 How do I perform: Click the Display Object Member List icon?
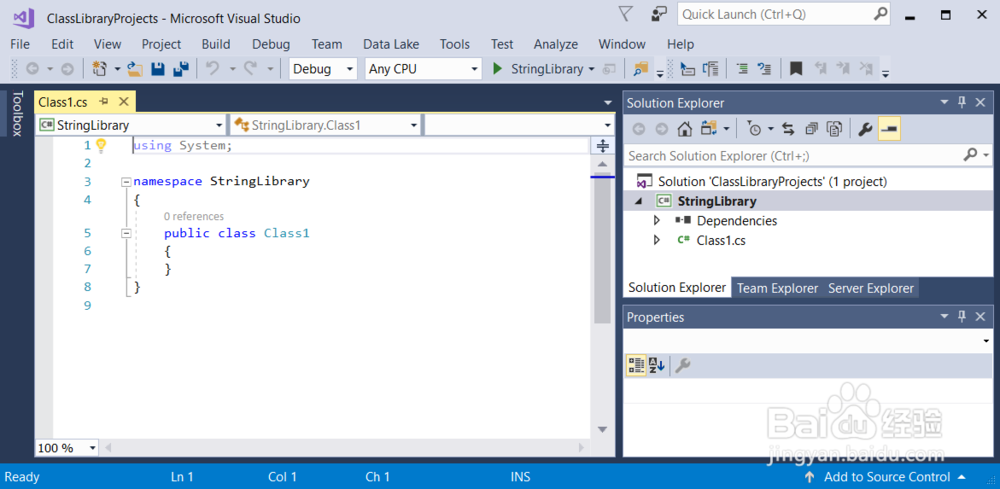[x=688, y=68]
